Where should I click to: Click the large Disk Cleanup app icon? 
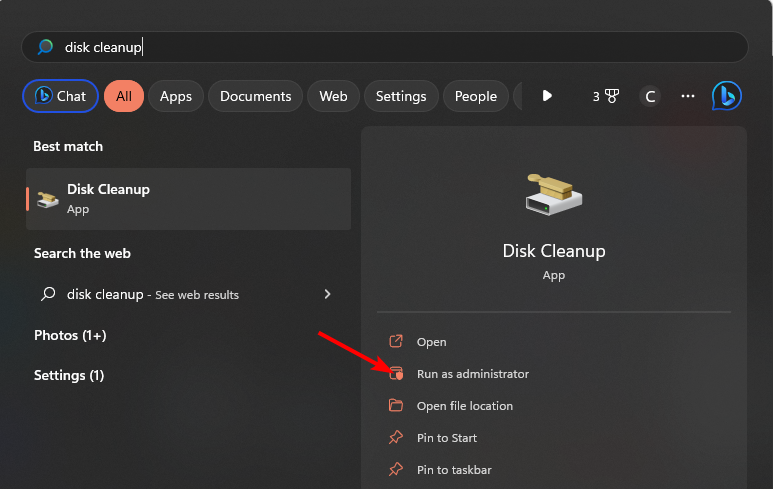pyautogui.click(x=553, y=194)
